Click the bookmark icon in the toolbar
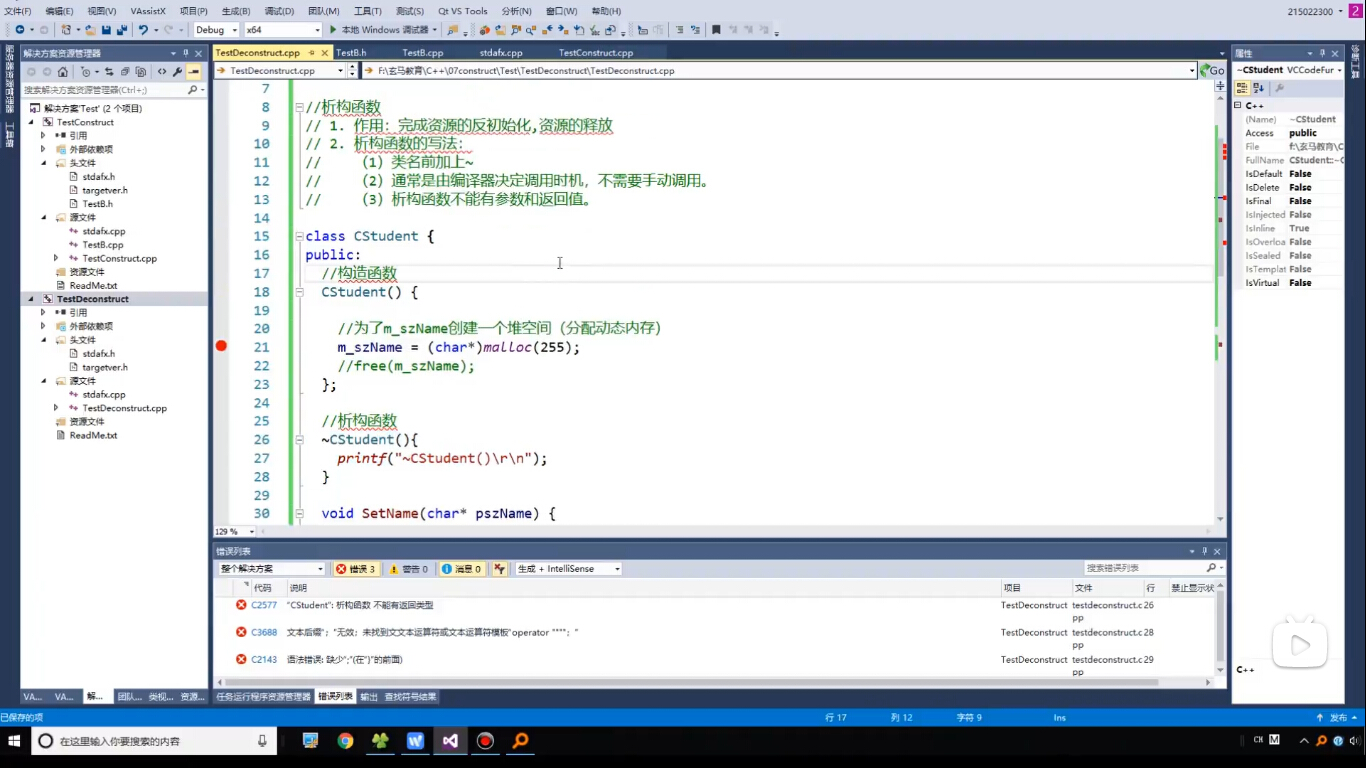Viewport: 1366px width, 768px height. 716,30
